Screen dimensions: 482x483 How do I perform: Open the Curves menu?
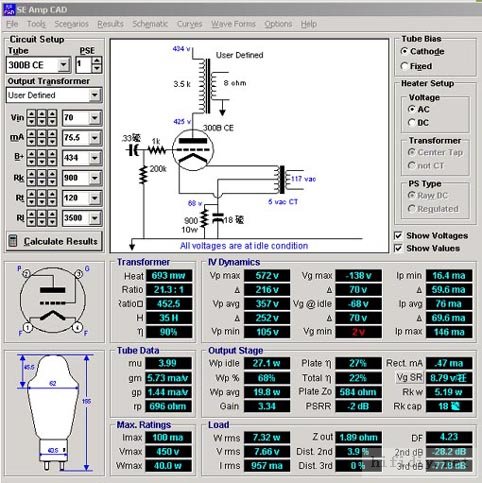coord(189,24)
